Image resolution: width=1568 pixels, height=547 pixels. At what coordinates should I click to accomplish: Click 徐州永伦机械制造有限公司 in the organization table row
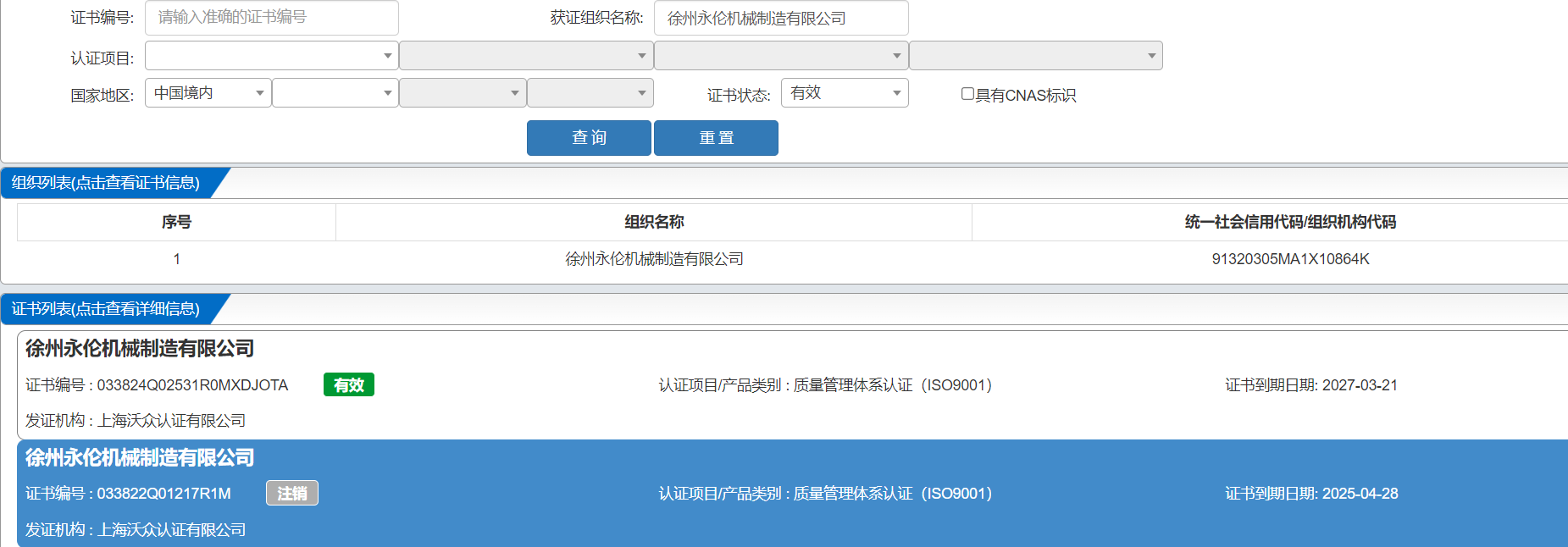click(654, 259)
